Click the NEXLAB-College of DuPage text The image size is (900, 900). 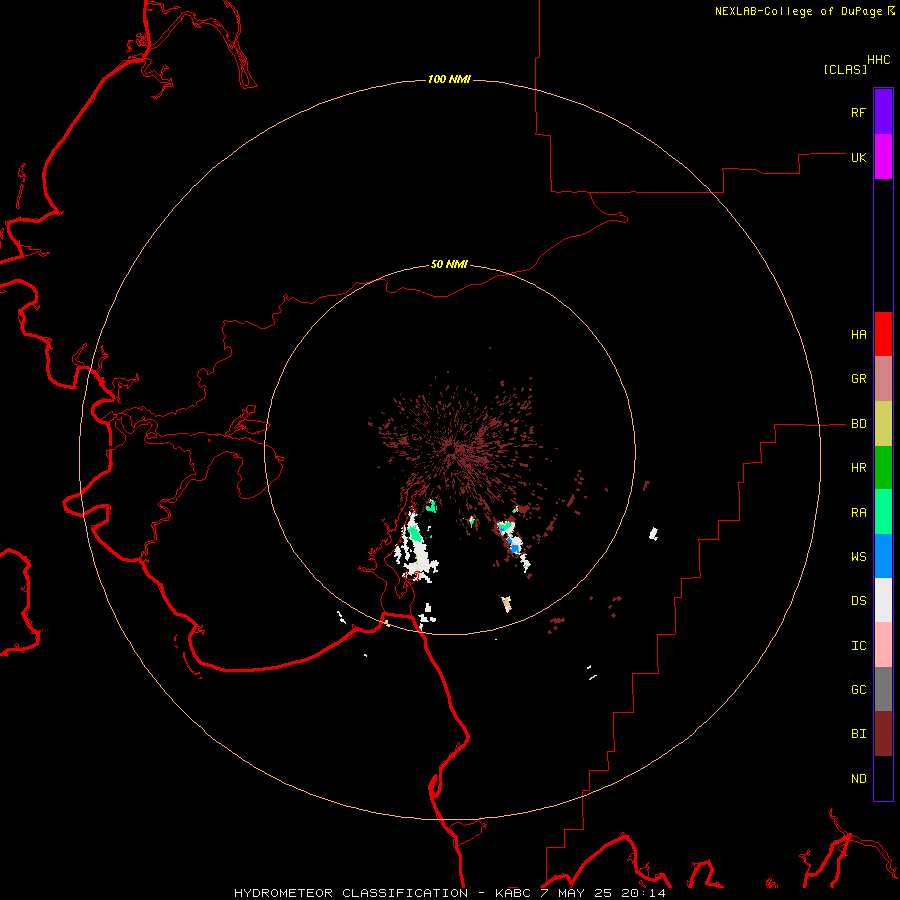point(798,11)
